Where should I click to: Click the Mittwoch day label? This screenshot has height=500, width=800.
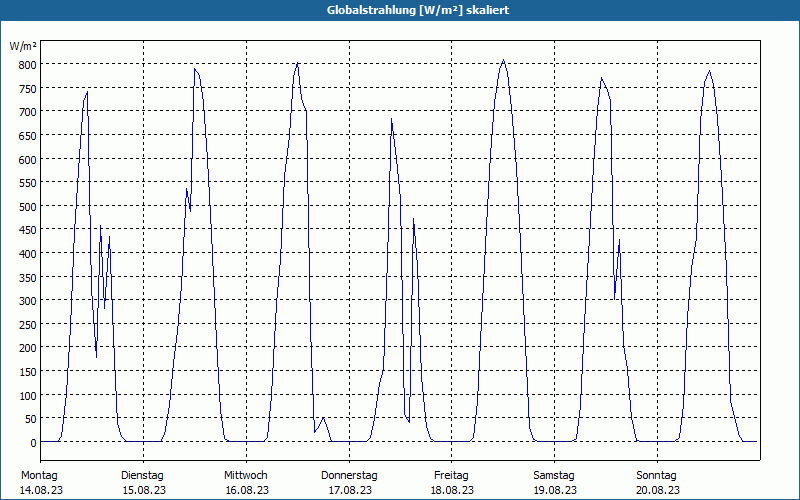[246, 476]
